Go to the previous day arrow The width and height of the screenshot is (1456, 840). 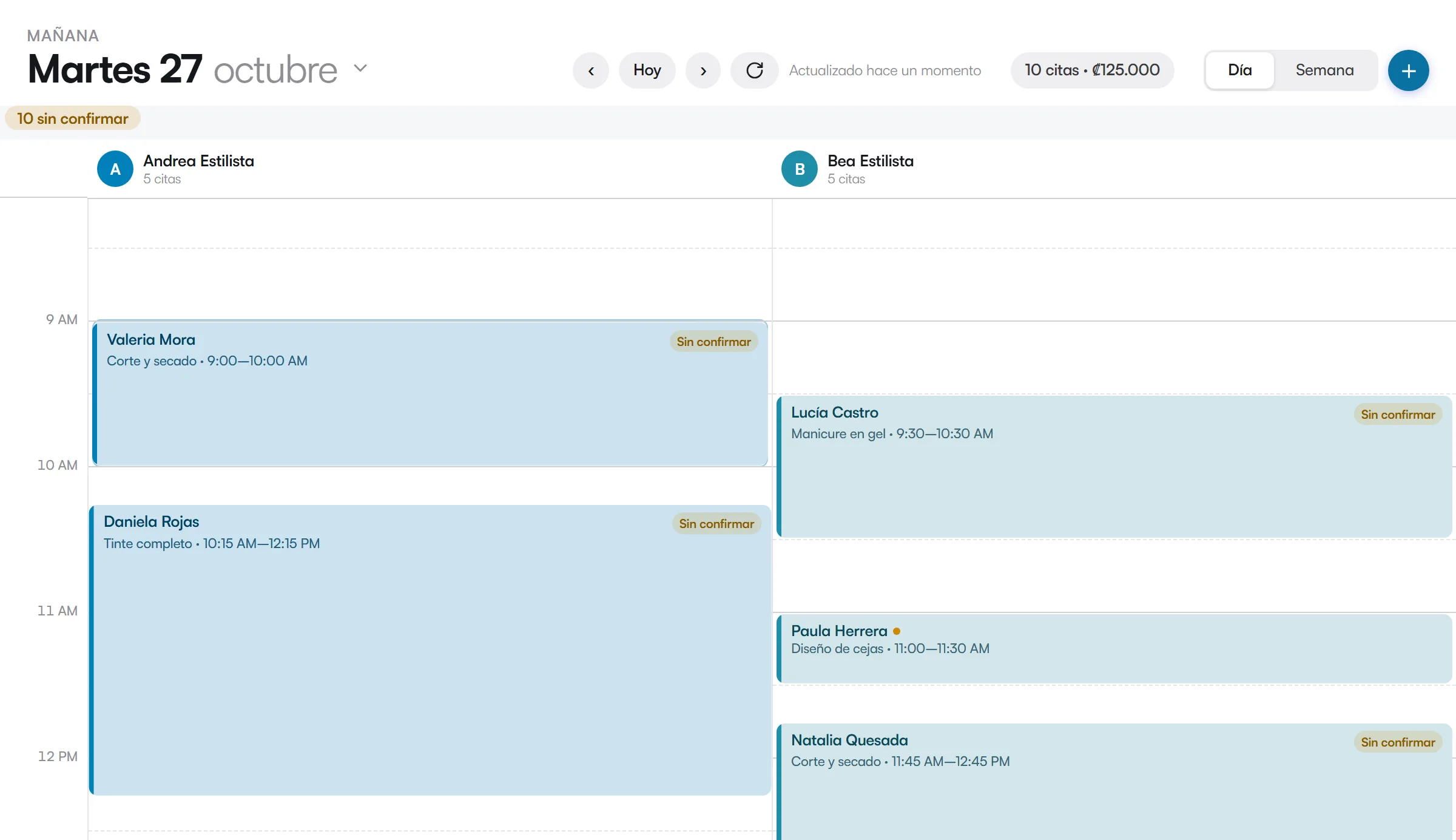tap(590, 70)
